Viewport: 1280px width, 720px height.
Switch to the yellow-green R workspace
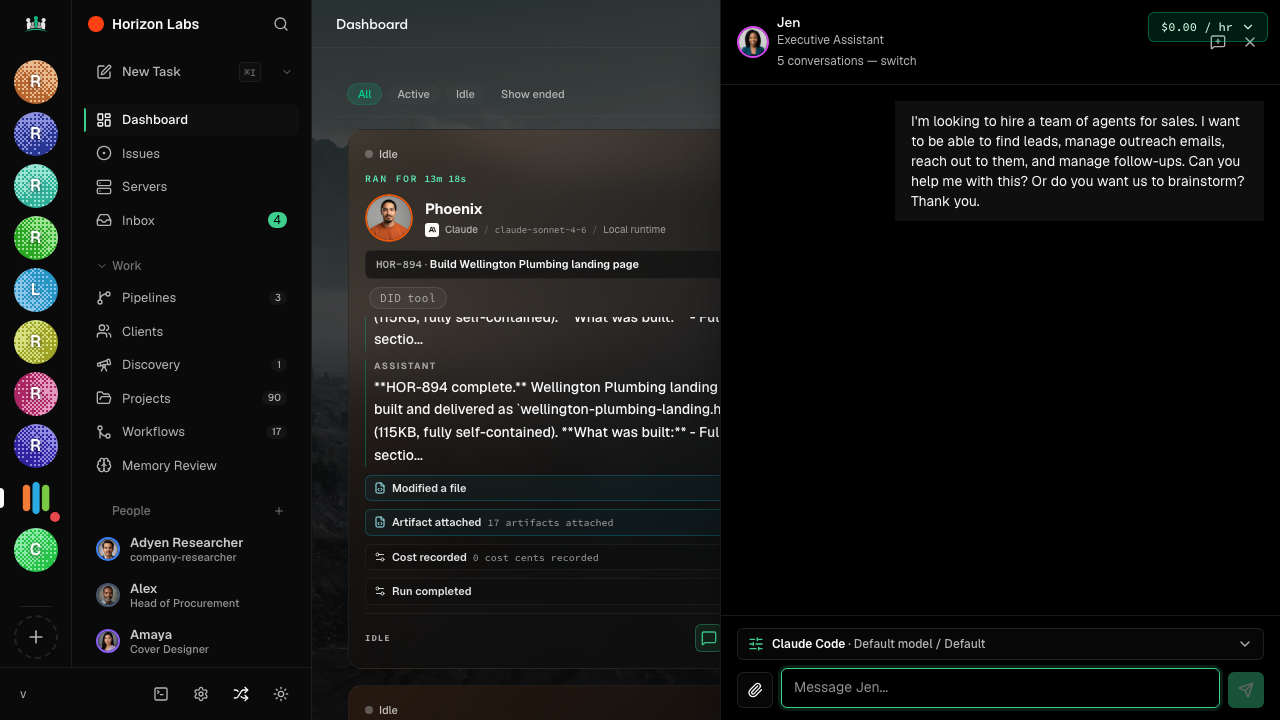pos(36,342)
